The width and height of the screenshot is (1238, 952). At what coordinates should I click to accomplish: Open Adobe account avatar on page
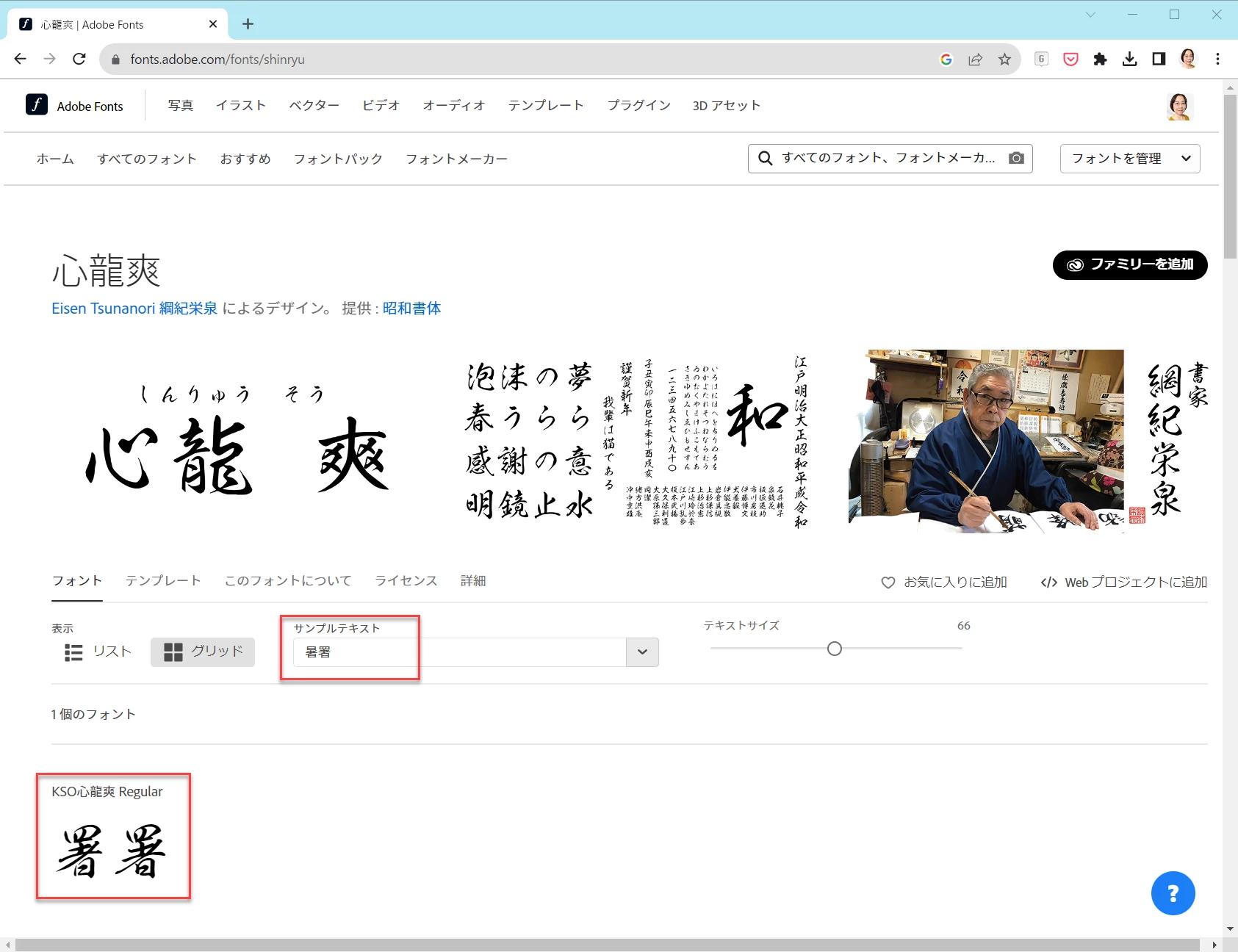tap(1179, 107)
